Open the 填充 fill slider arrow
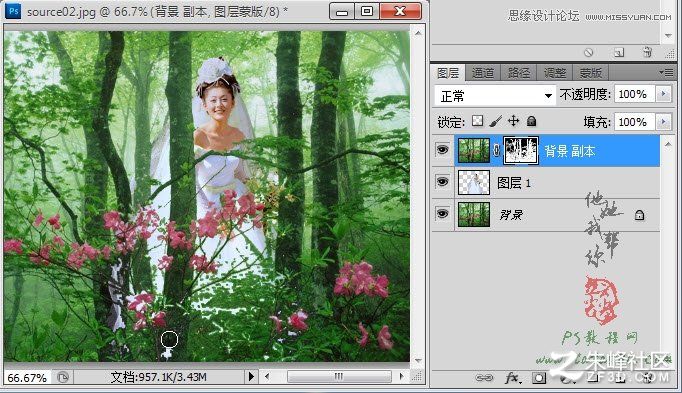 664,122
